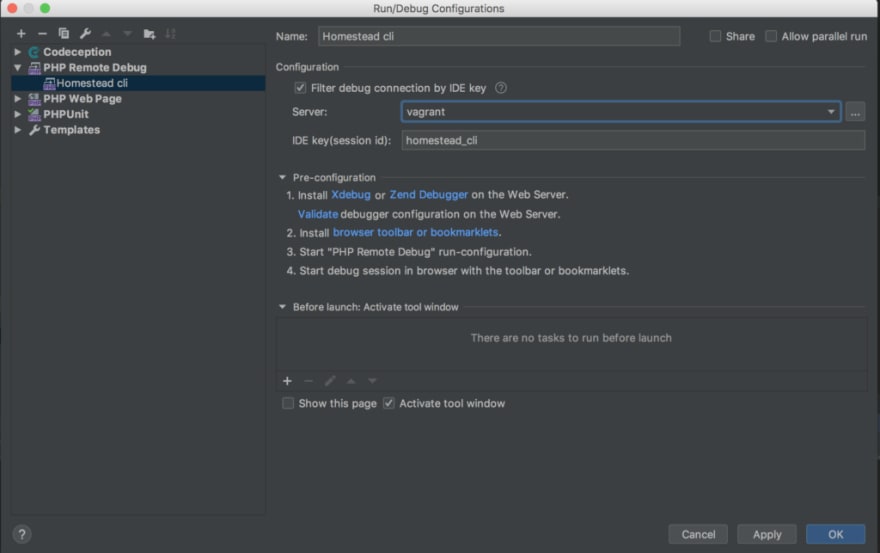This screenshot has width=880, height=553.
Task: Move before-launch task up
Action: click(x=351, y=381)
